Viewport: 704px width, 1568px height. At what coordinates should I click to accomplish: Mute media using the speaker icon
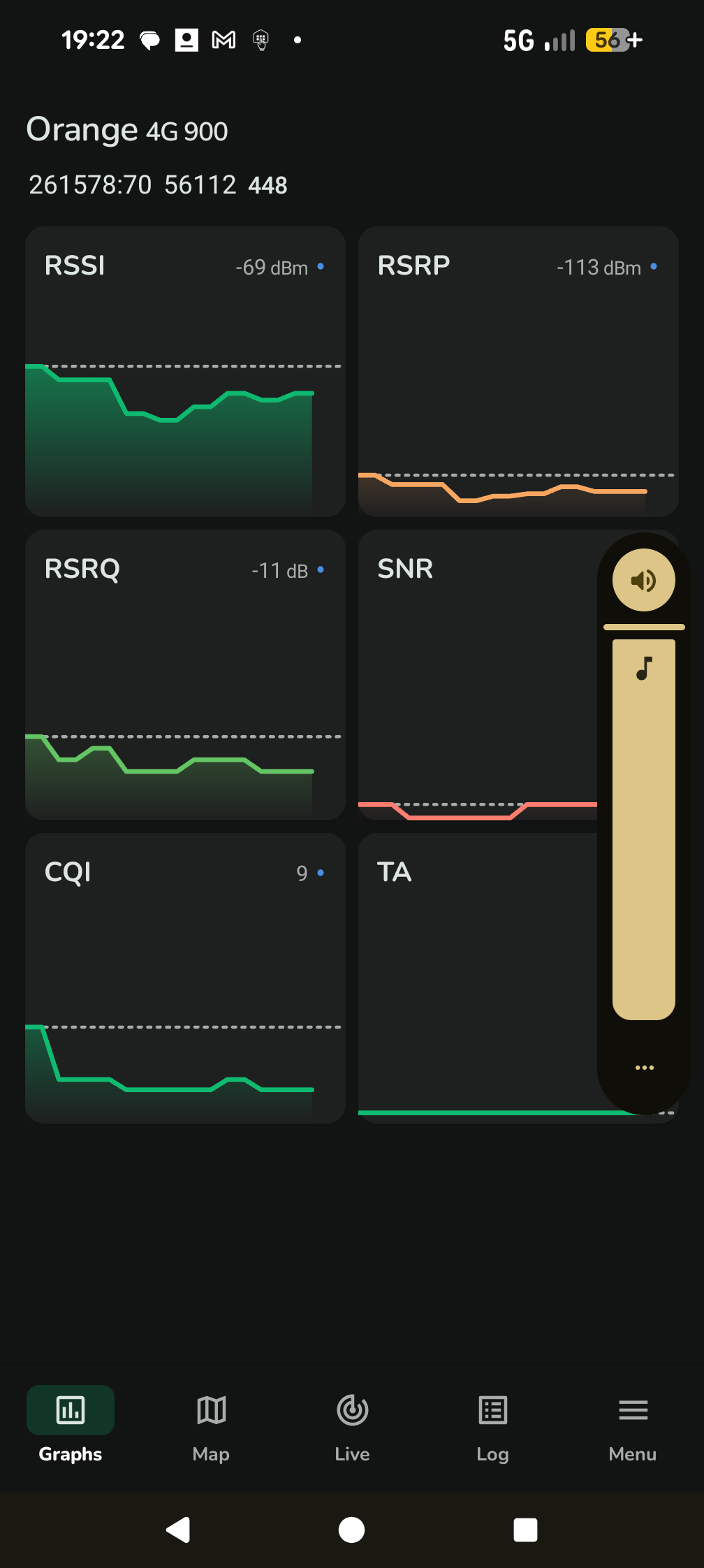[x=643, y=580]
